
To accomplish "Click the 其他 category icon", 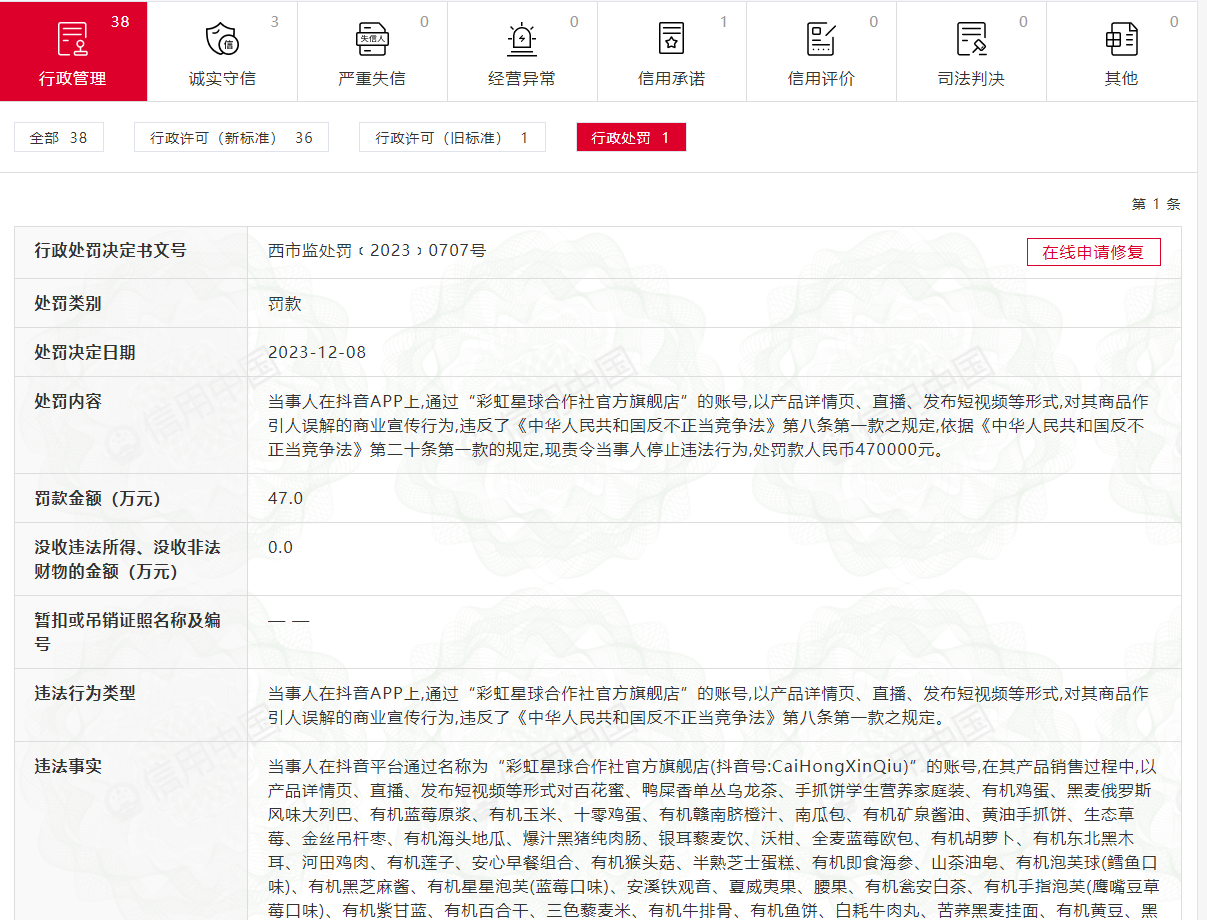I will coord(1121,39).
